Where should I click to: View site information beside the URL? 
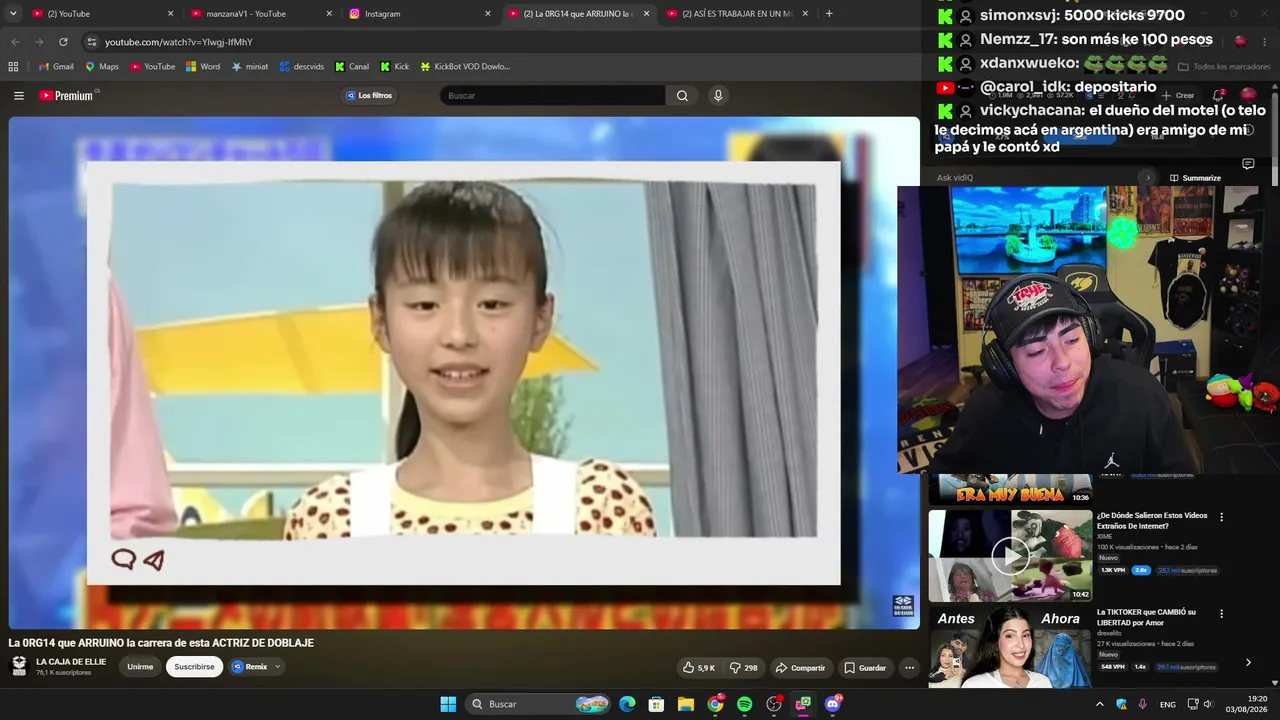(92, 42)
